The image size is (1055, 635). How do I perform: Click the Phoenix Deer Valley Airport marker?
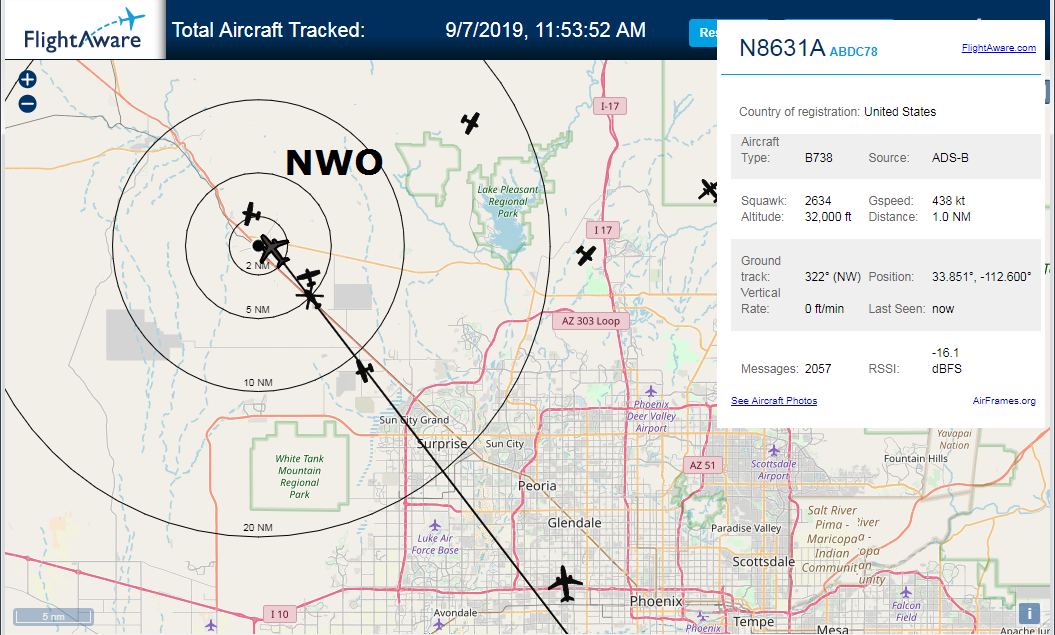[x=651, y=391]
